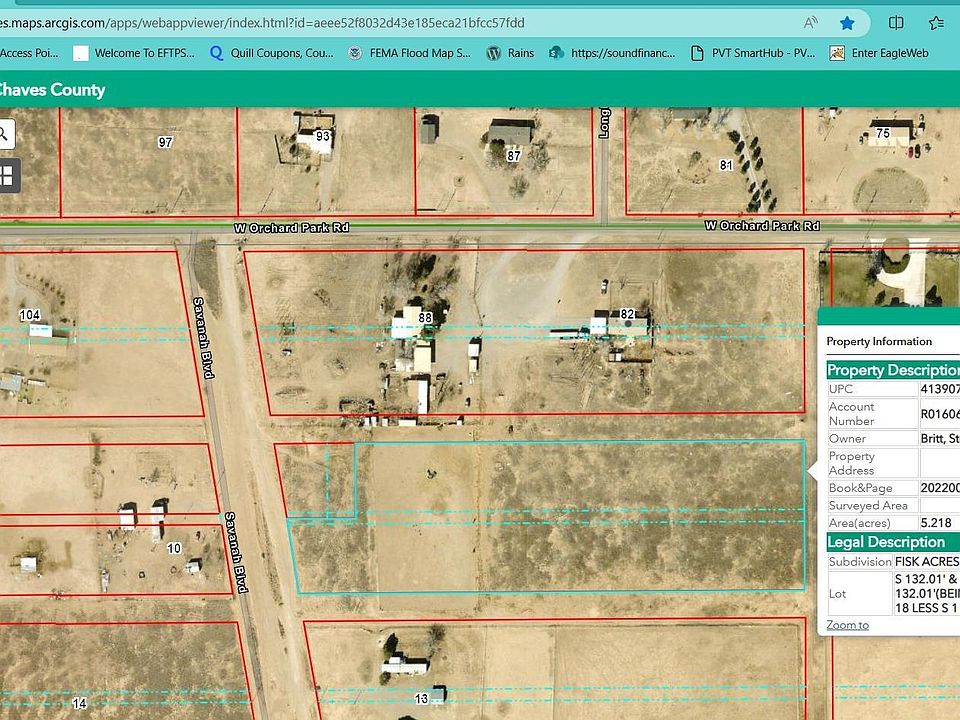
Task: Select parcel labeled 88 on map
Action: (x=425, y=318)
